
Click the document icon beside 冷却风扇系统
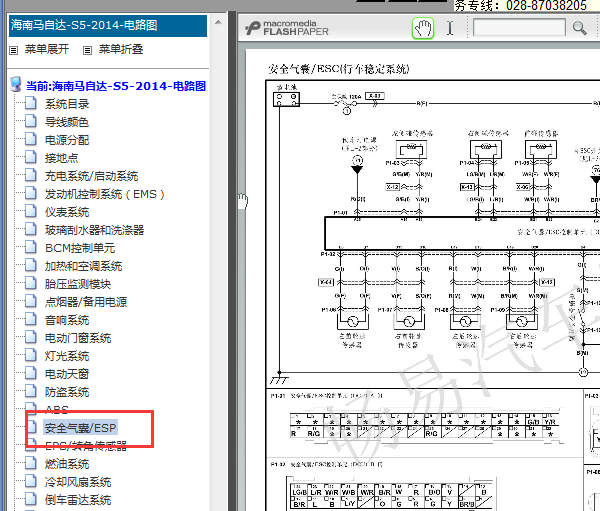(31, 481)
